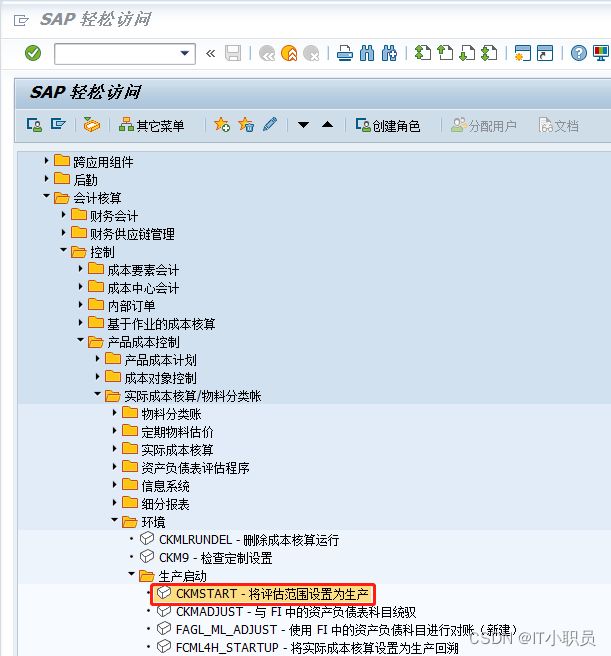Viewport: 611px width, 656px height.
Task: Open the Help question mark icon
Action: pyautogui.click(x=579, y=53)
